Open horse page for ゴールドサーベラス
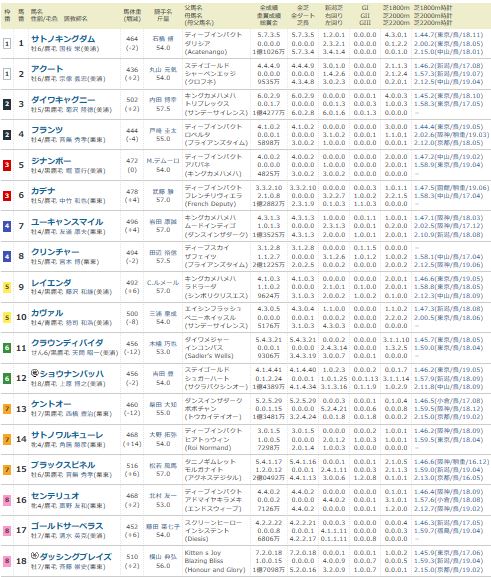This screenshot has height=577, width=491. [67, 526]
